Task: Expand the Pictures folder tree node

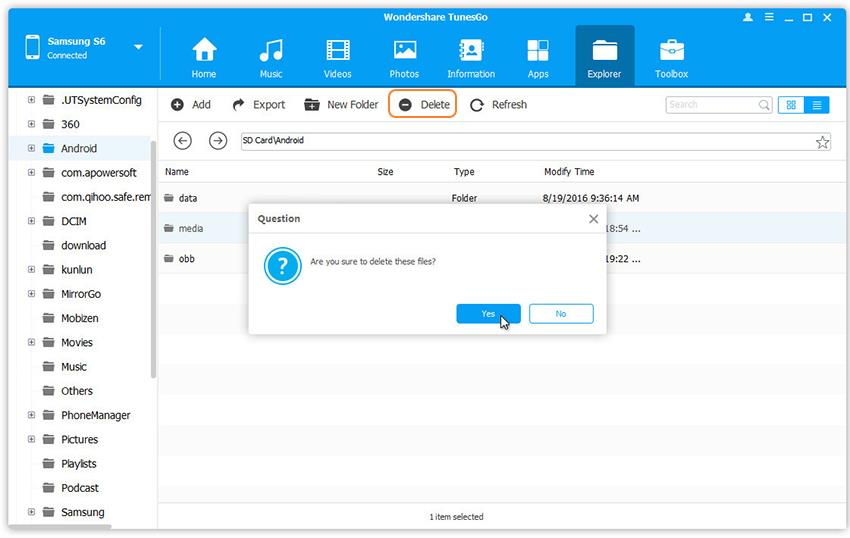Action: (32, 439)
